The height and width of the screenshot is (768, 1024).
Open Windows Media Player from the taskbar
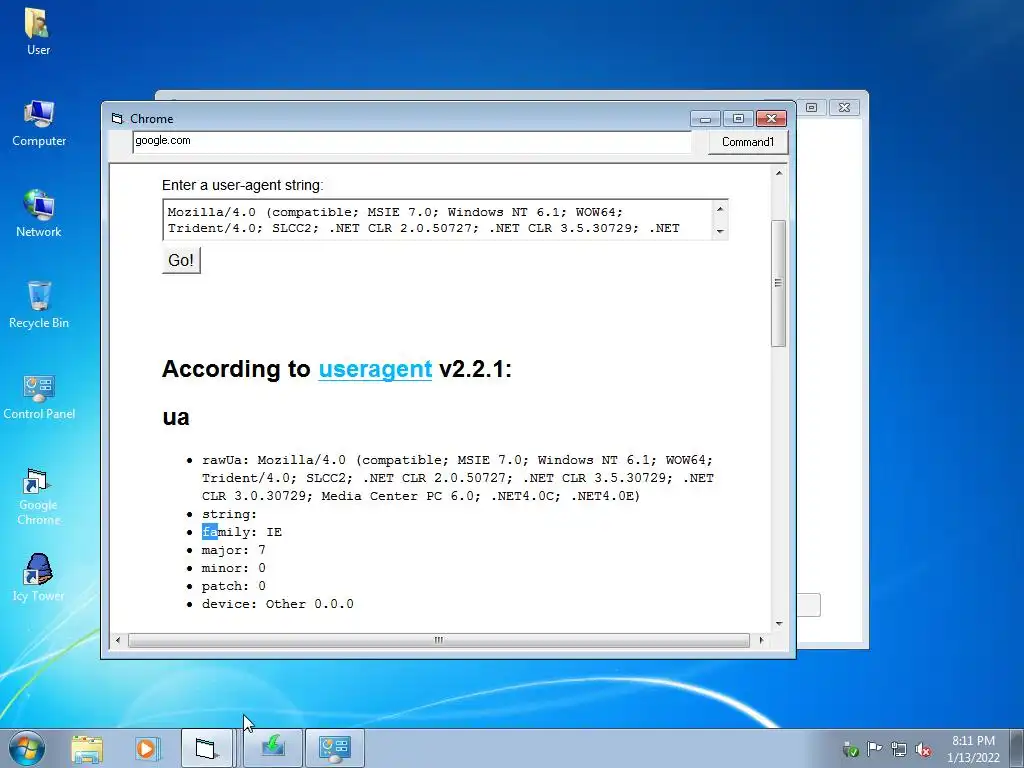click(x=147, y=748)
